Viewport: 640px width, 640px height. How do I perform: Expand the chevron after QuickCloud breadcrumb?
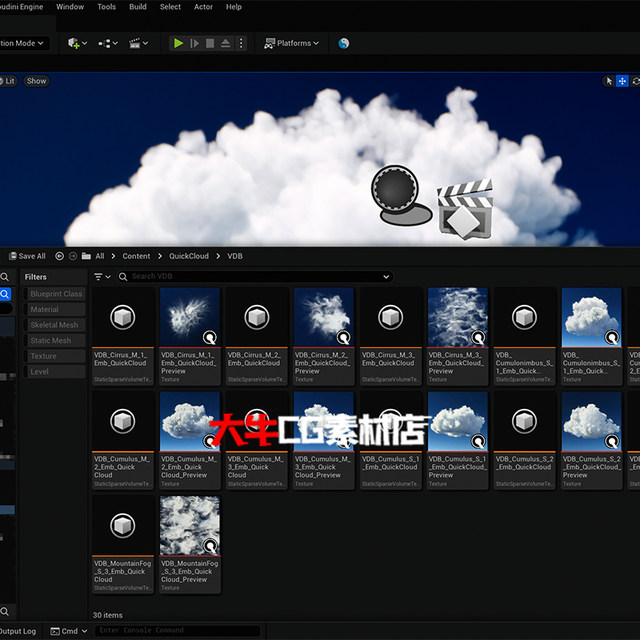(218, 256)
